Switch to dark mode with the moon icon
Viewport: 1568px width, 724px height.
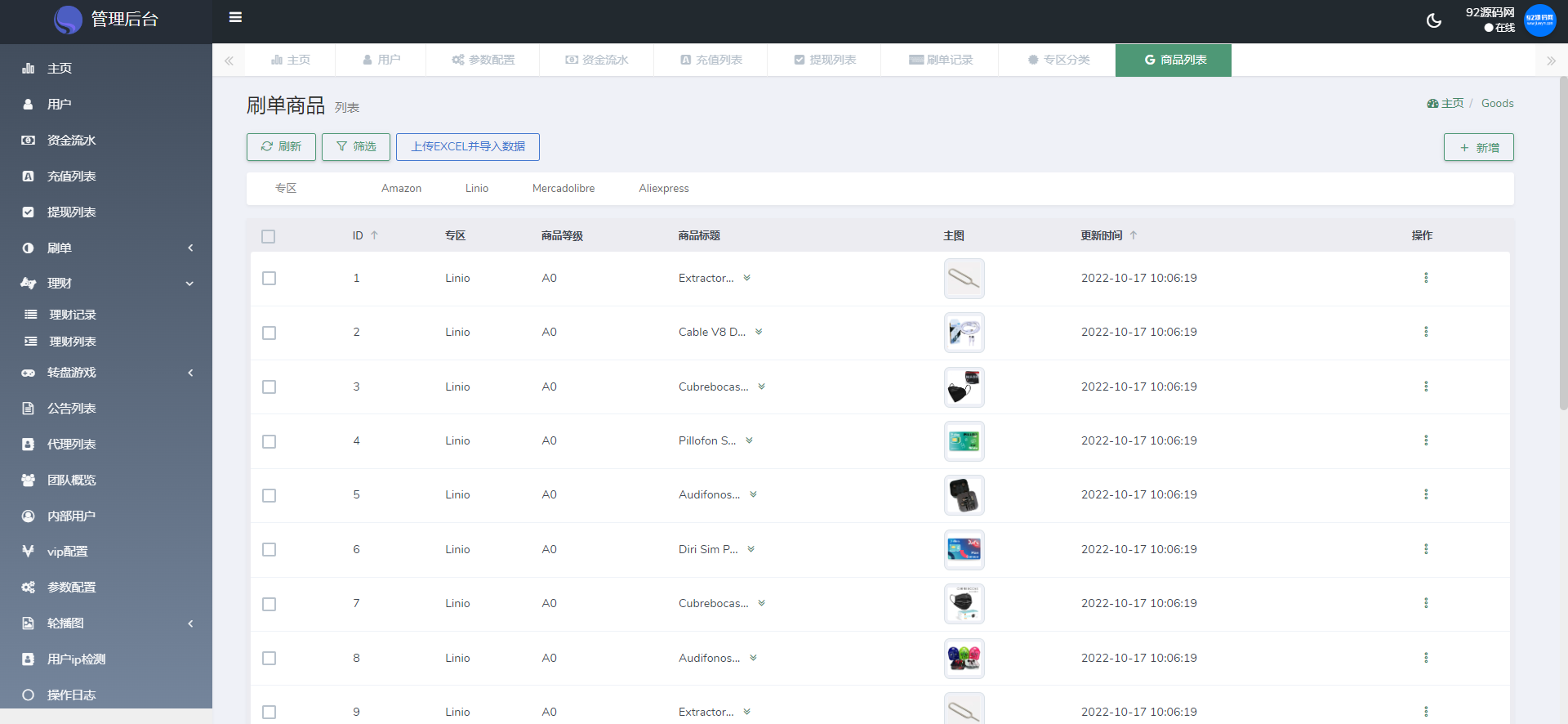click(x=1434, y=20)
